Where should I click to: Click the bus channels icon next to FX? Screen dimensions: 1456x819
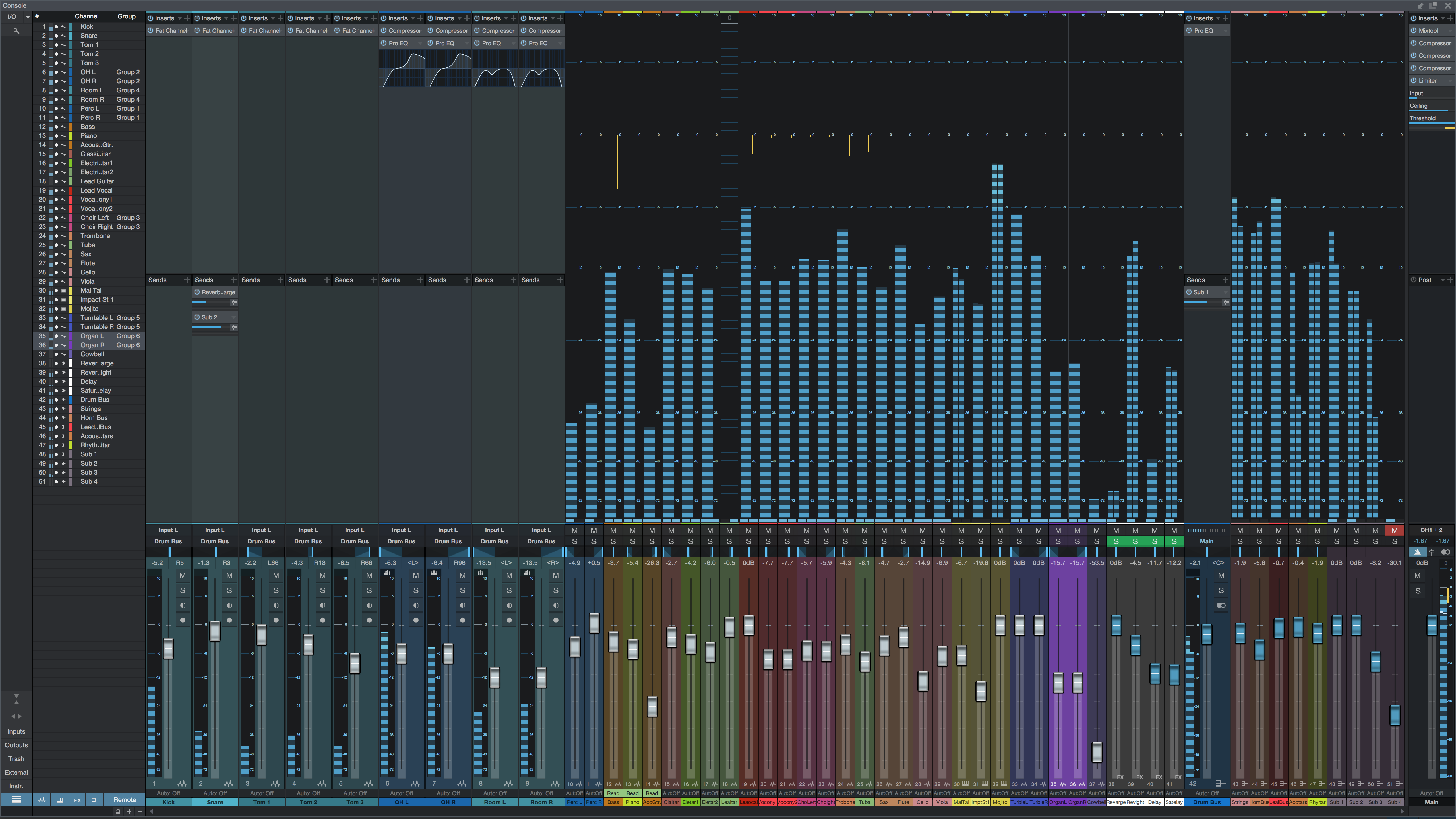click(x=95, y=800)
